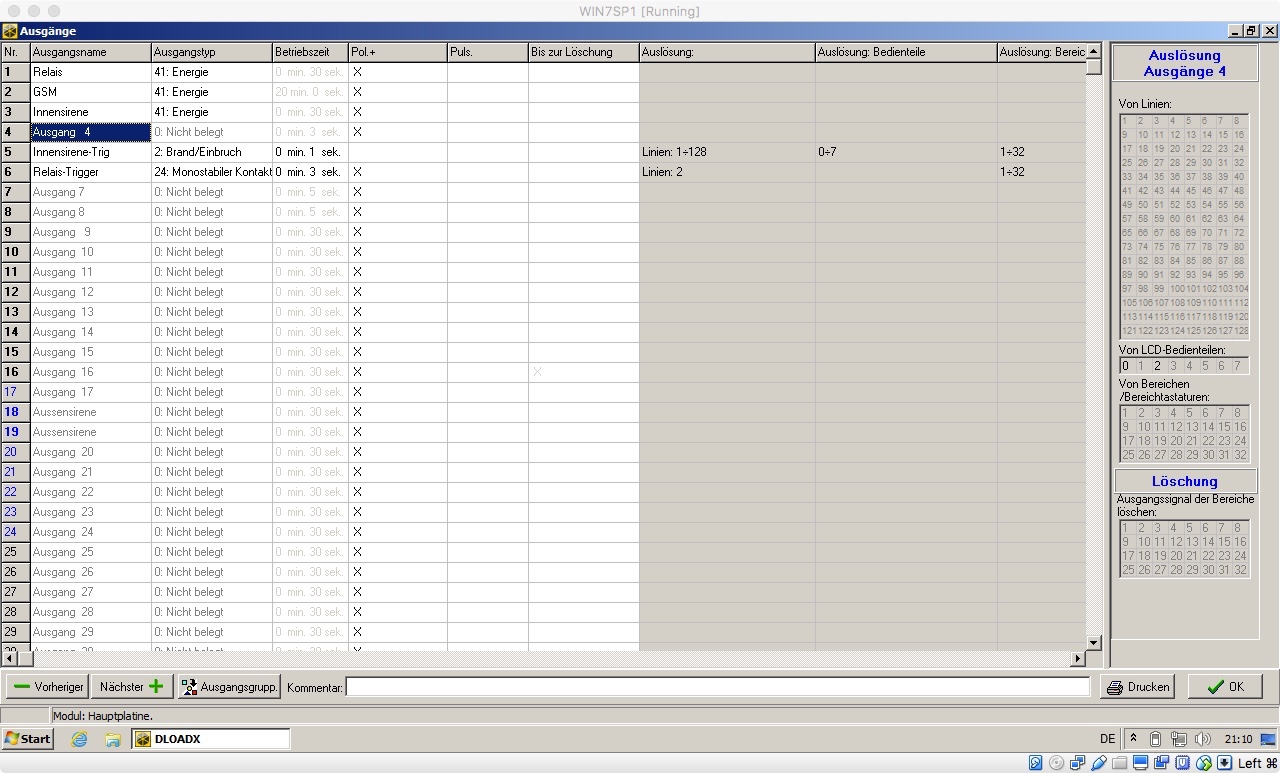
Task: Open the Windows Explorer folder icon in taskbar
Action: click(x=113, y=739)
